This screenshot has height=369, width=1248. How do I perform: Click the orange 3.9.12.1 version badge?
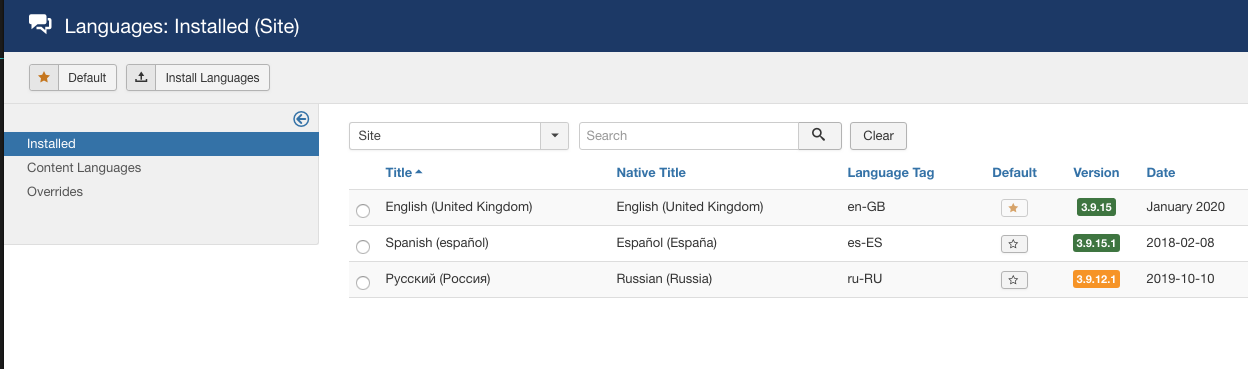click(x=1096, y=279)
